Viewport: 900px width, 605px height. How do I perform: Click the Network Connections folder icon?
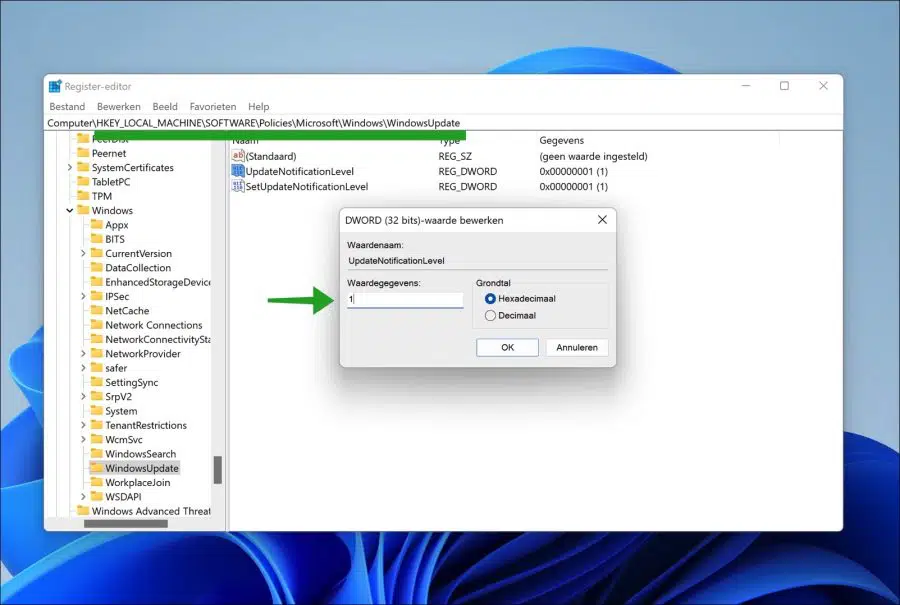click(96, 325)
